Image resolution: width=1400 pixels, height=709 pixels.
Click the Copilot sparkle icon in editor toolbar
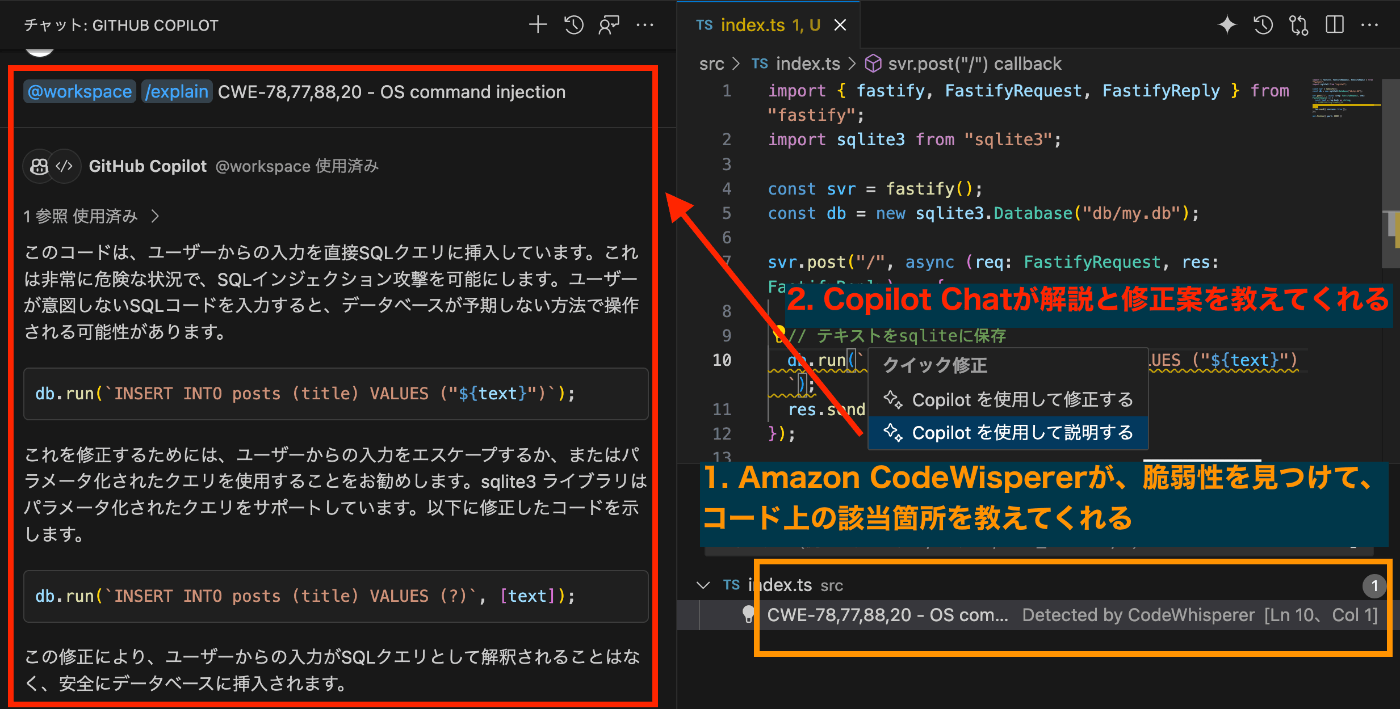(1227, 25)
